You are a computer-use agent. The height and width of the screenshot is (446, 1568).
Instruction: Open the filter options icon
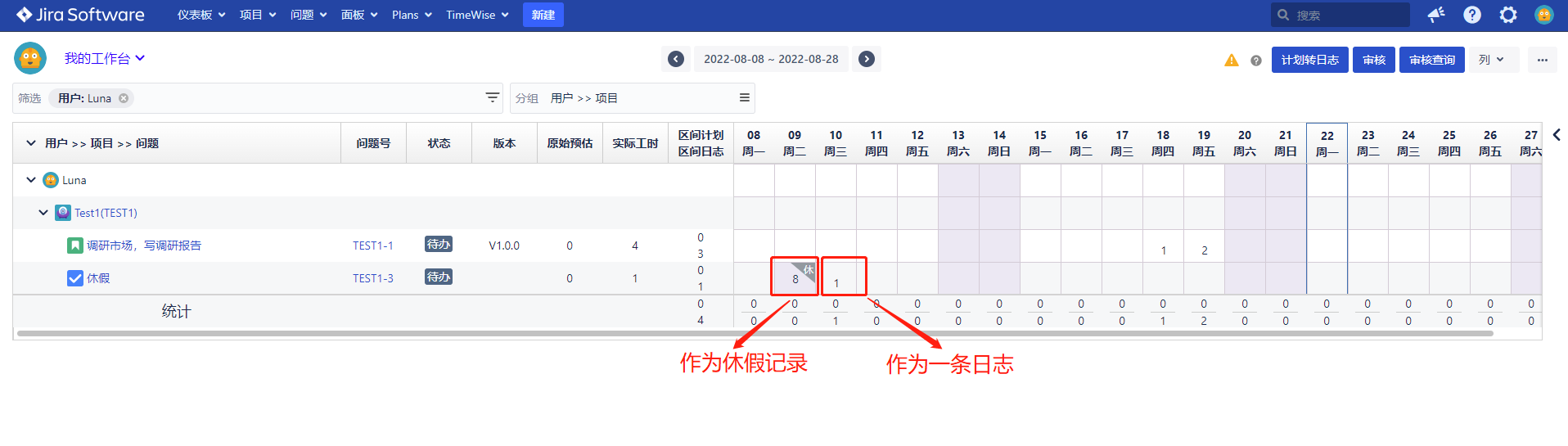click(x=492, y=97)
